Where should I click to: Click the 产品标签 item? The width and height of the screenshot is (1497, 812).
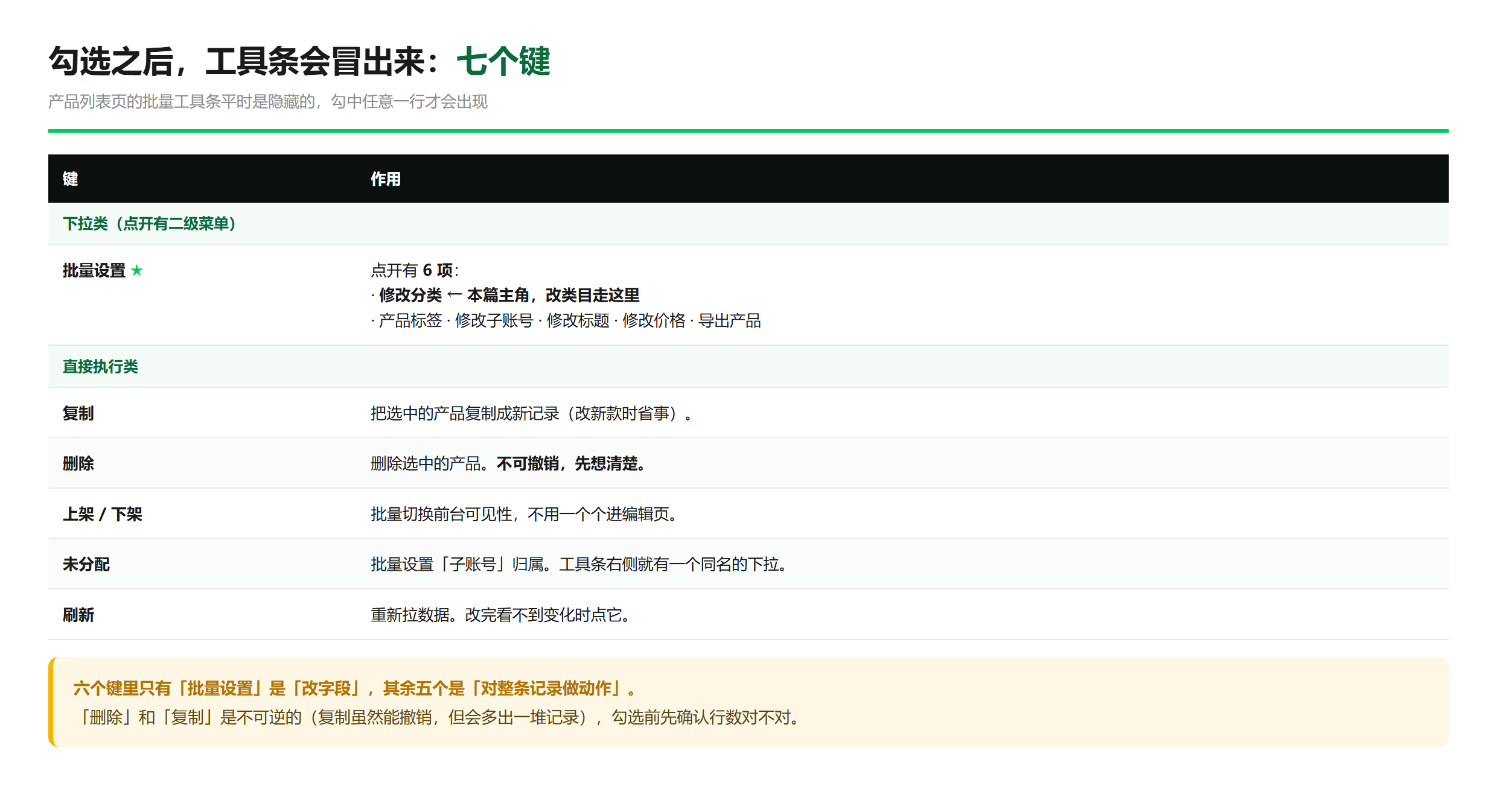click(x=410, y=320)
